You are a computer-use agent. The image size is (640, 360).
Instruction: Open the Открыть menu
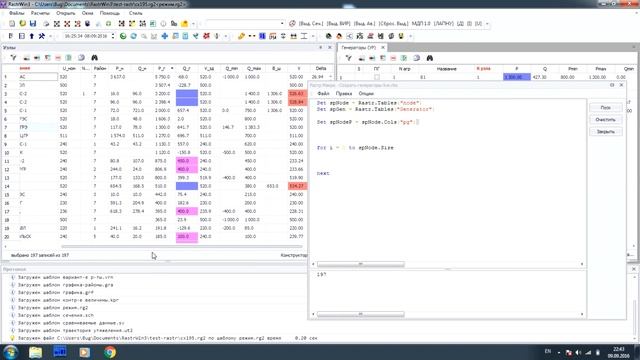[x=65, y=13]
